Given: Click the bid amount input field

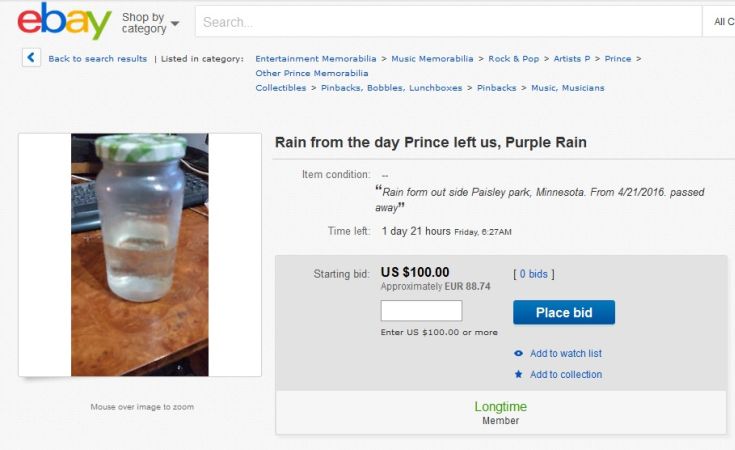Looking at the screenshot, I should pos(421,311).
